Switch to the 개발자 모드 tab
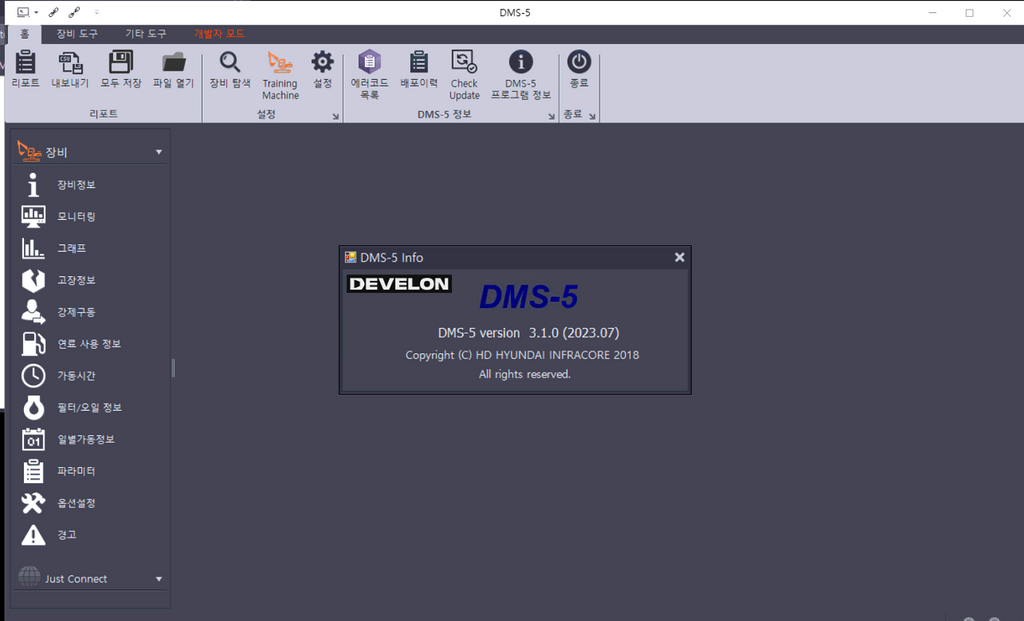The width and height of the screenshot is (1024, 621). pyautogui.click(x=219, y=34)
